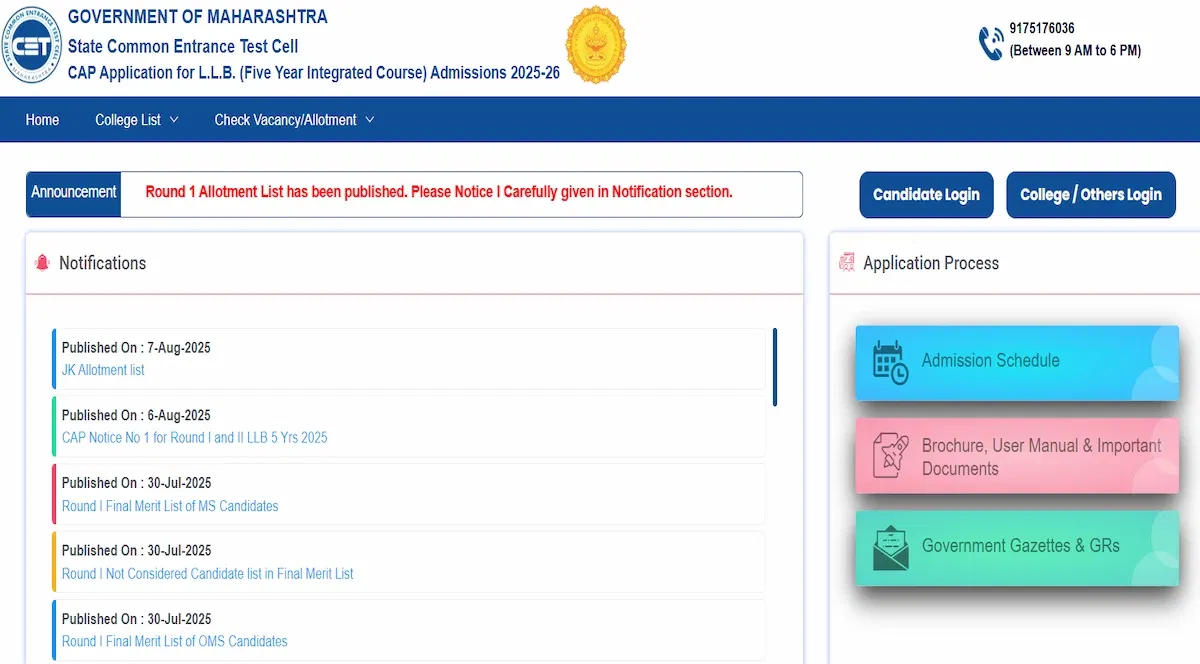
Task: Click the Notifications heading
Action: 102,263
